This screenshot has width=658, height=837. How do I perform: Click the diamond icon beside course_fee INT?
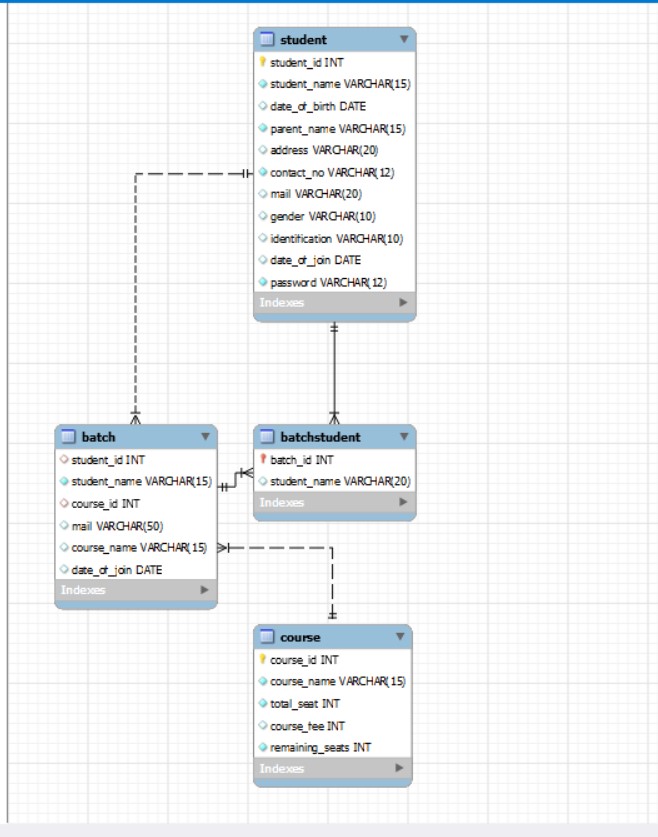[263, 725]
